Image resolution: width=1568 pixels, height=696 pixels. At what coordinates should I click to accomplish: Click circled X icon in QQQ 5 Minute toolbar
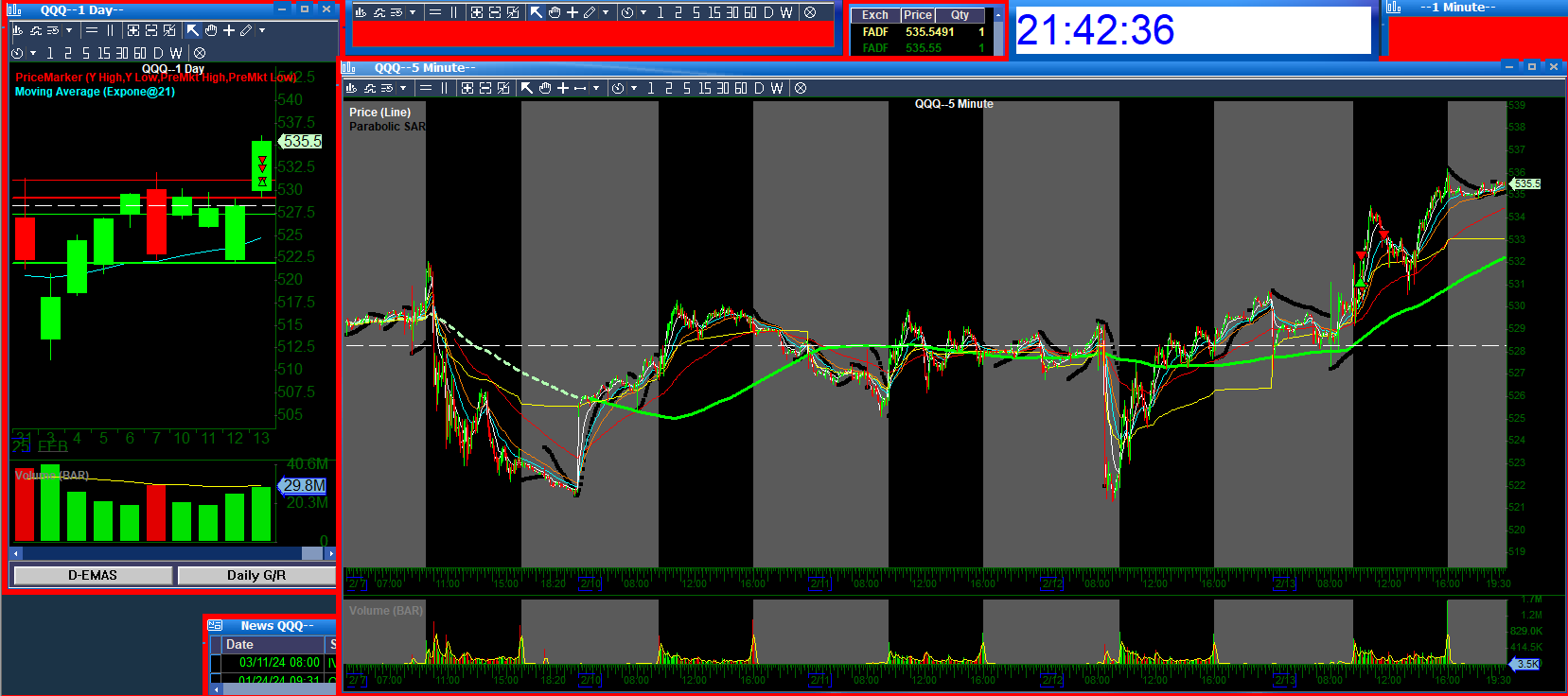[801, 88]
